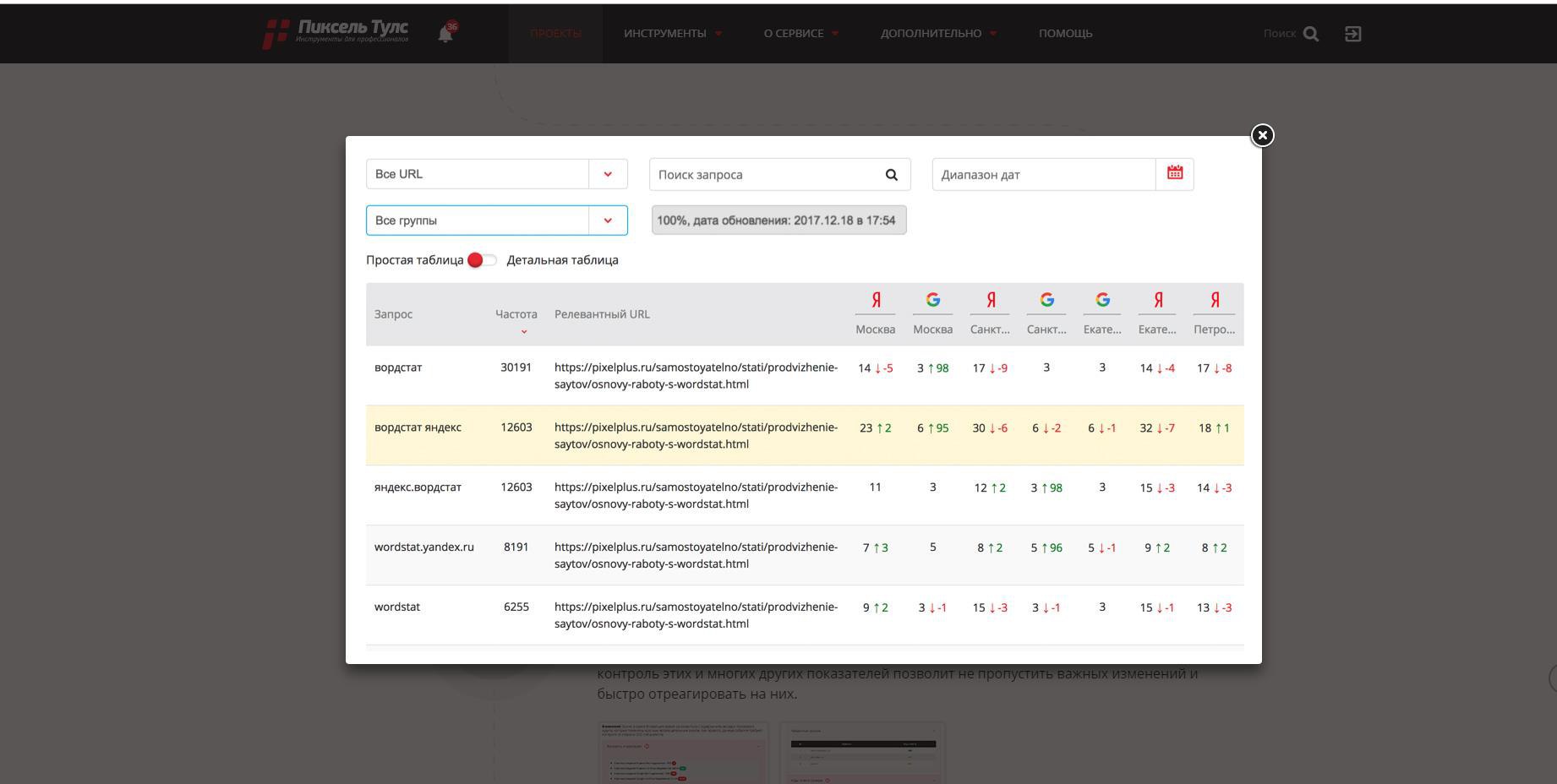
Task: Open ДОПОЛНИТЕЛЬНО menu
Action: point(938,33)
